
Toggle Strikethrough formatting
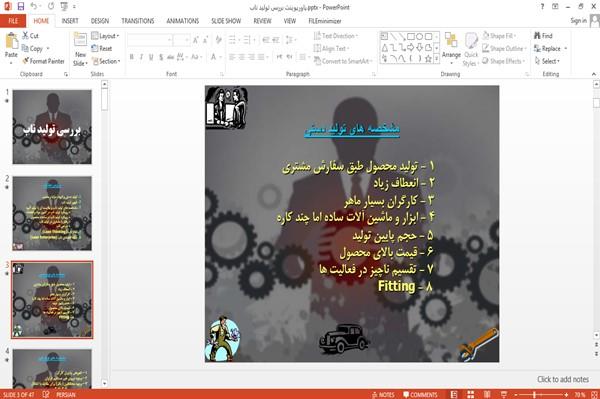(171, 57)
